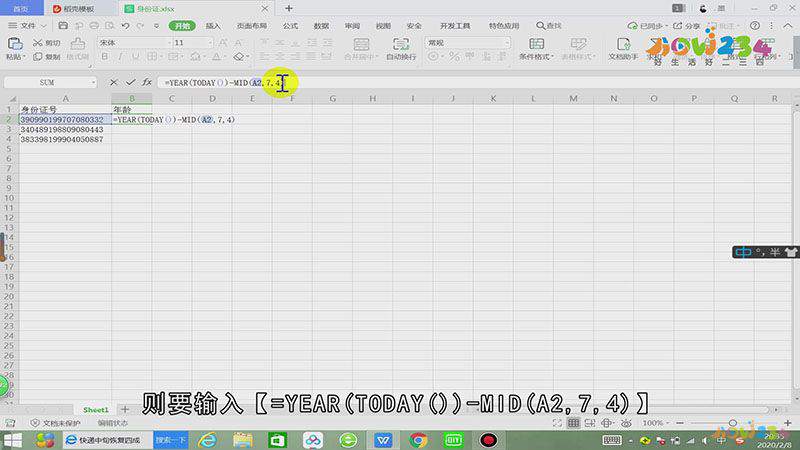
Task: Click the reading mode cross icon in status bar
Action: tap(607, 423)
